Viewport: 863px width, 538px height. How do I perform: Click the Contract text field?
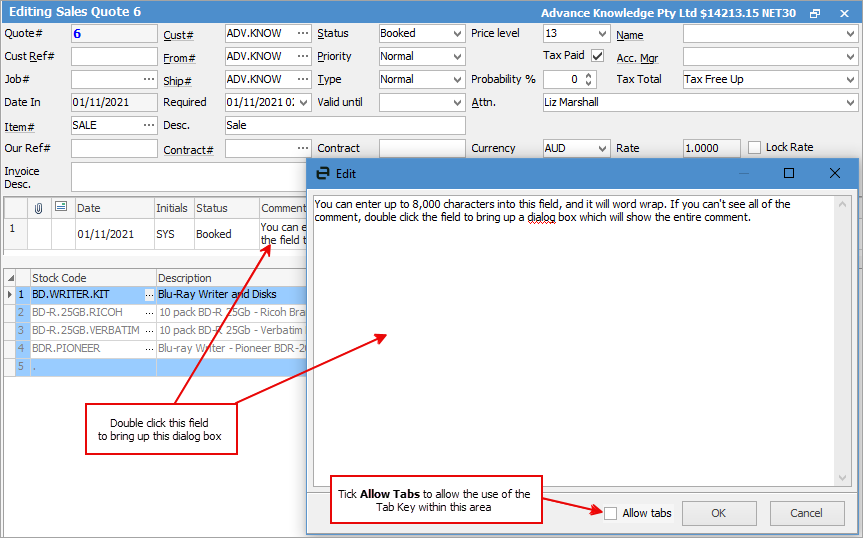coord(422,149)
